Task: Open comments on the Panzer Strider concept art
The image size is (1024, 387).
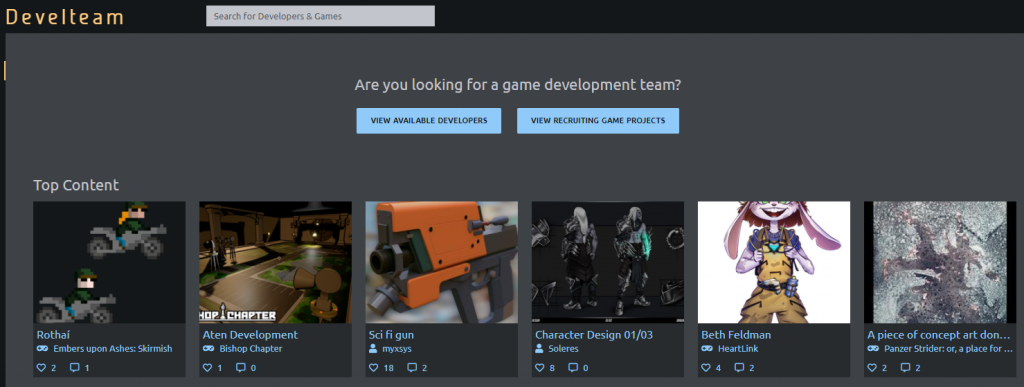Action: pos(904,367)
